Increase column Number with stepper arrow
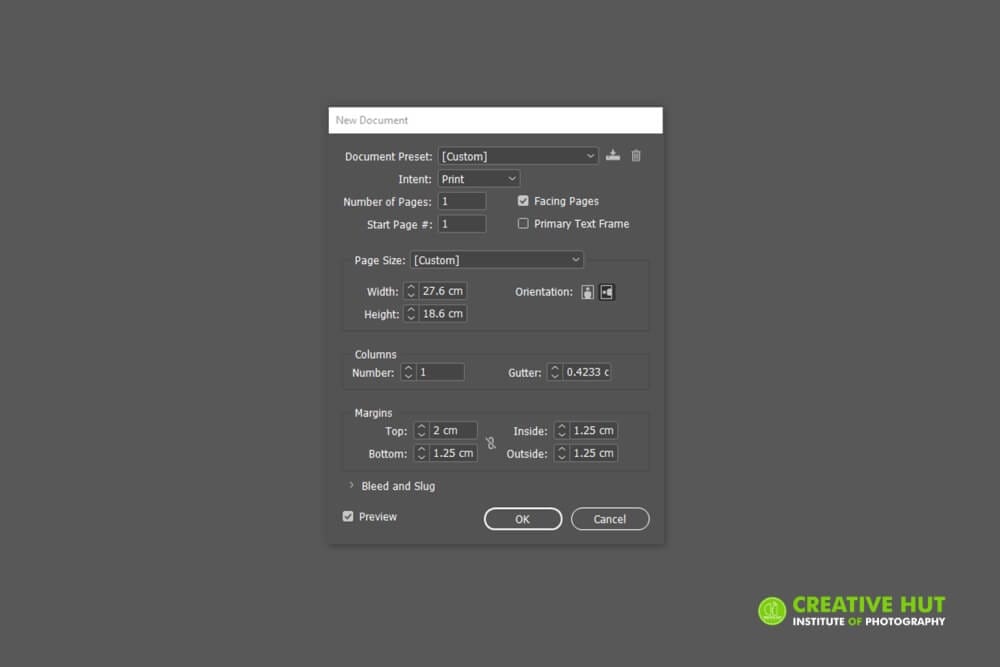Image resolution: width=1000 pixels, height=667 pixels. [408, 368]
